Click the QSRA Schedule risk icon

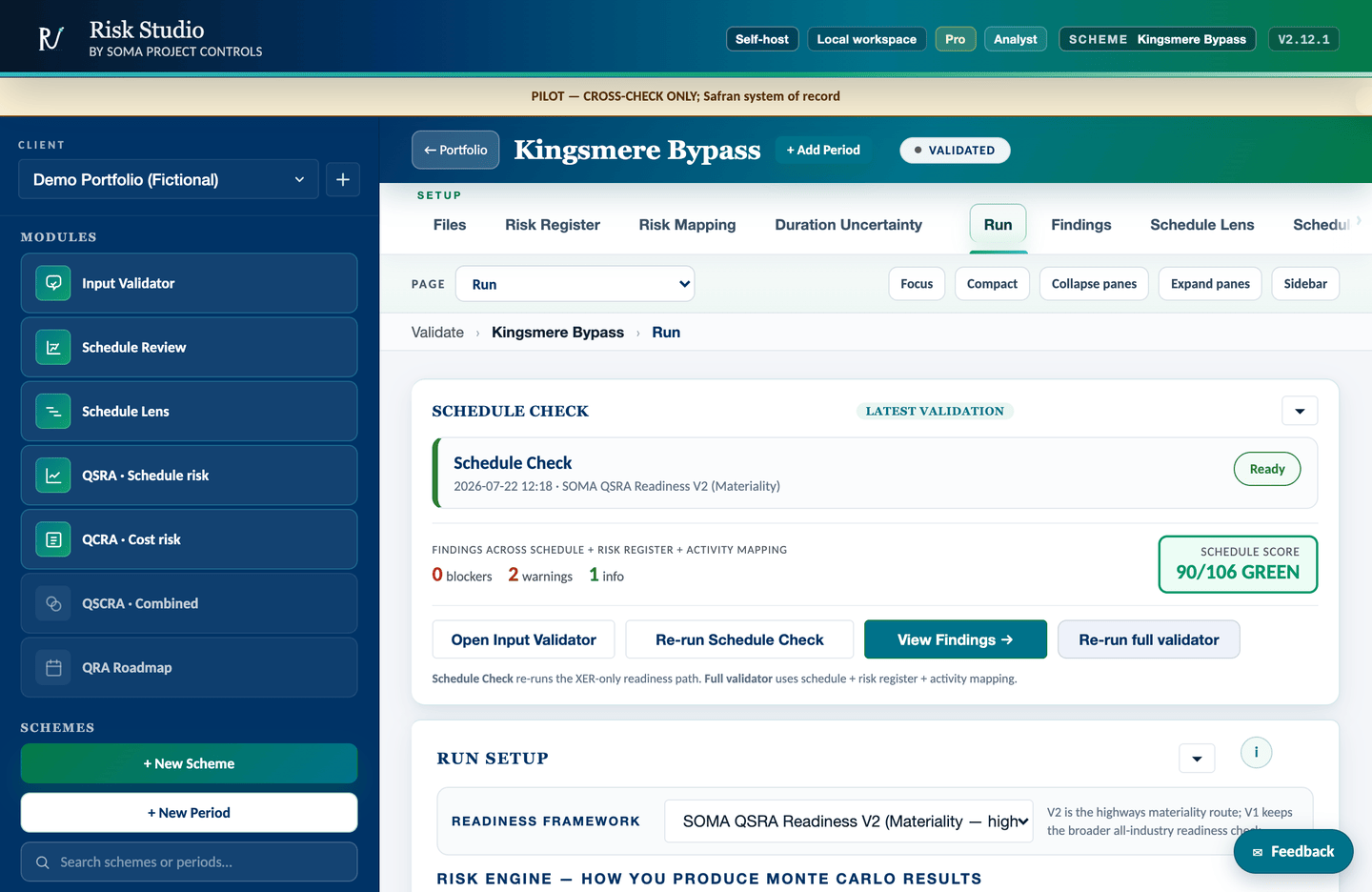(x=53, y=475)
